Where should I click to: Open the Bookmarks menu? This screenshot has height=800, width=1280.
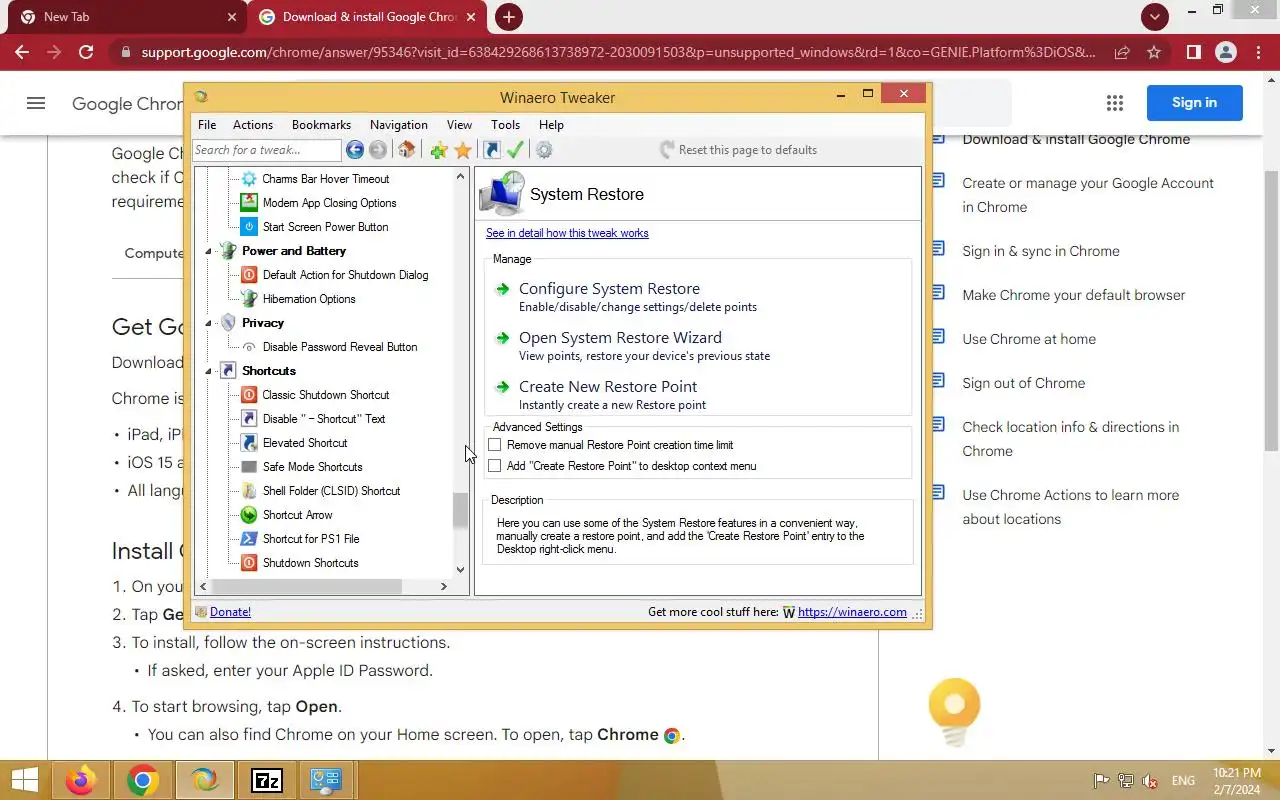tap(321, 125)
